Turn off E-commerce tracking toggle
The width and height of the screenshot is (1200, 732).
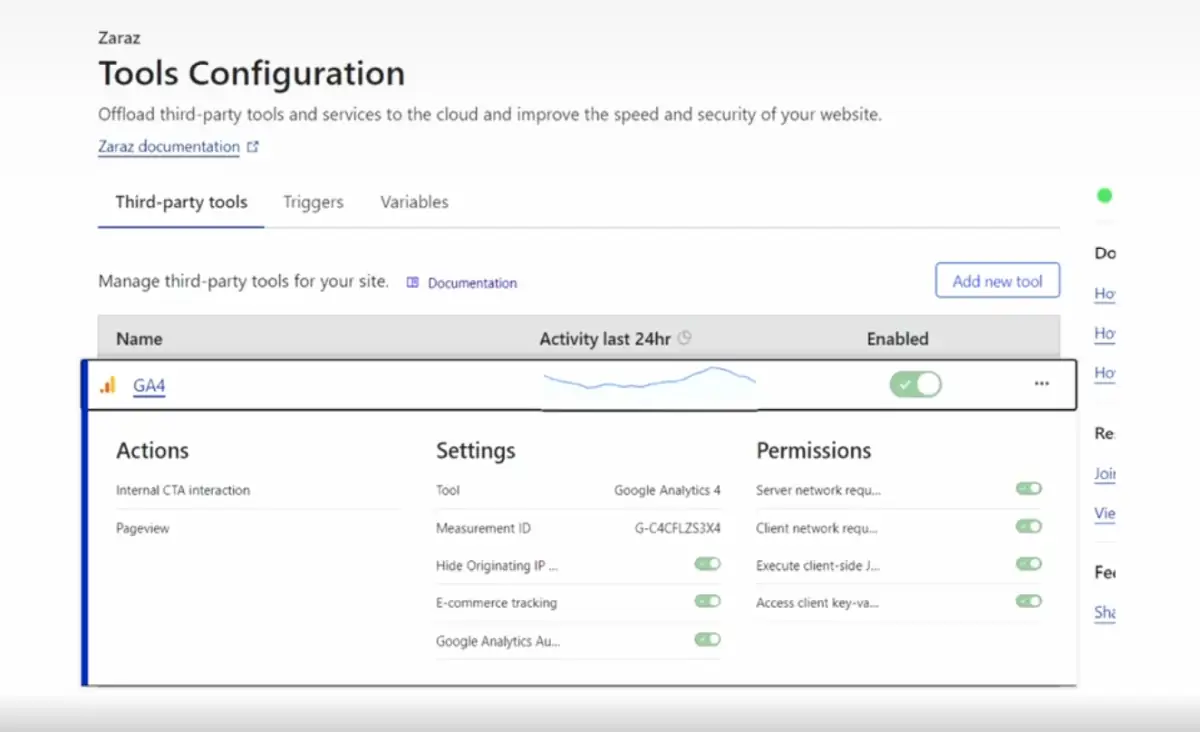tap(707, 602)
